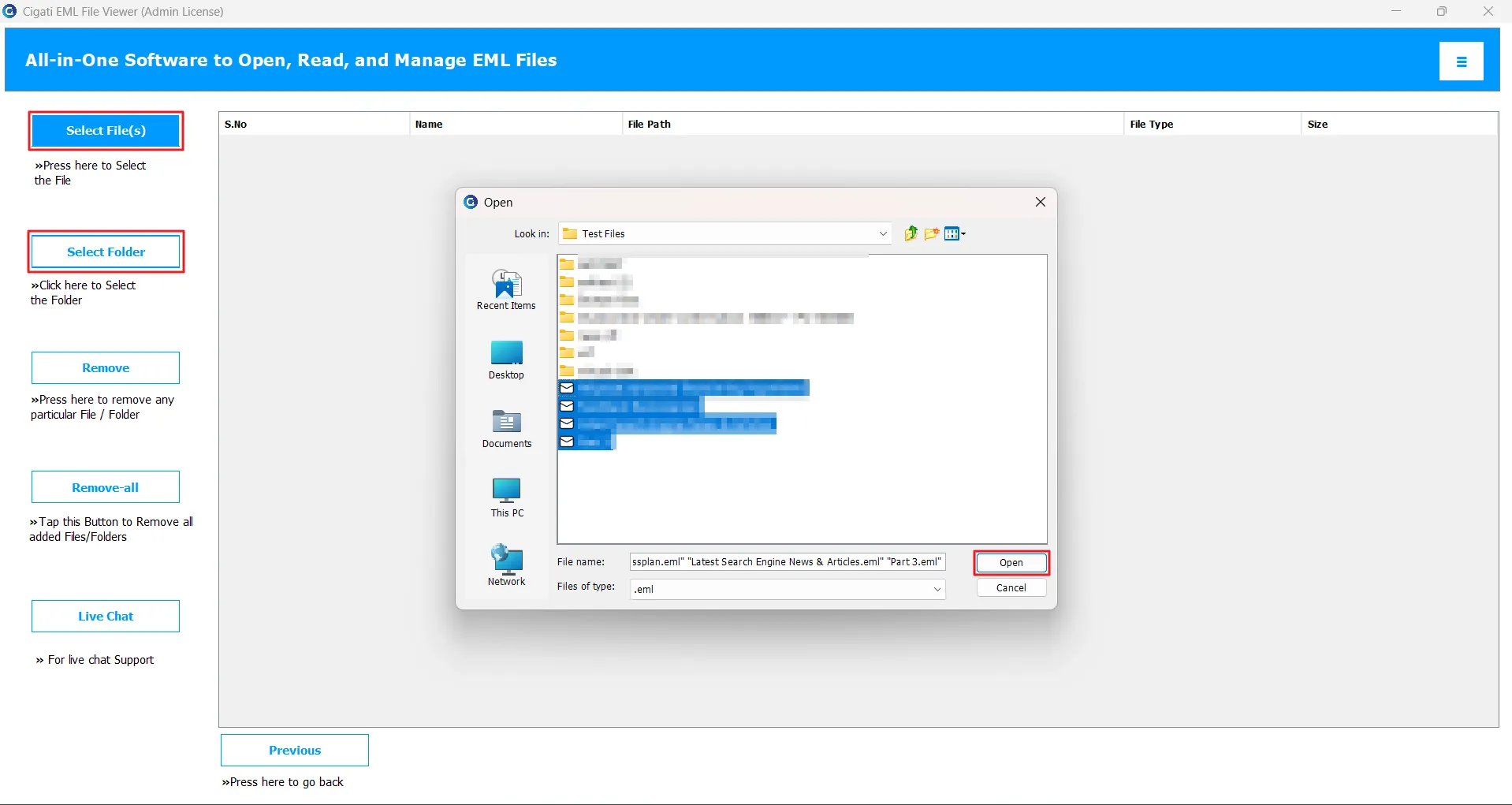The image size is (1512, 805).
Task: Click the 'Tap this Button to Remove all' hint
Action: [111, 529]
